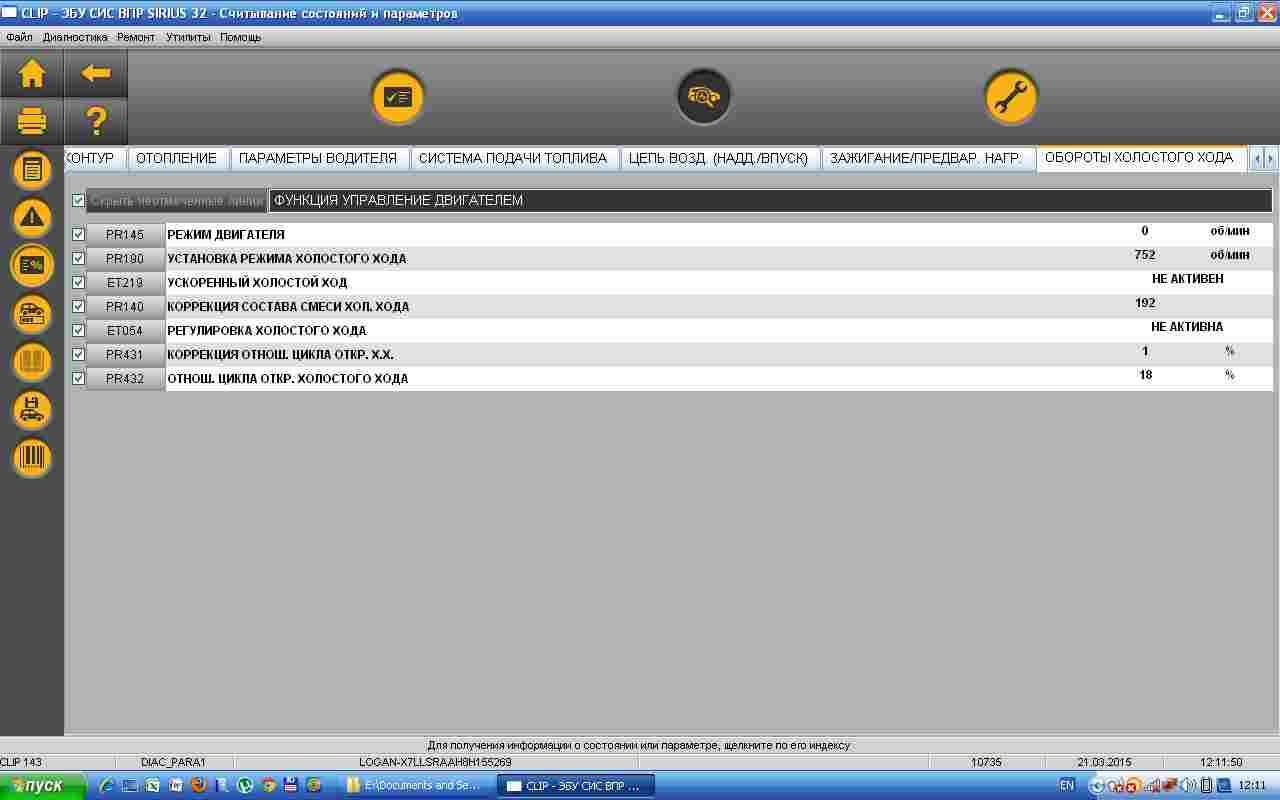Click the back arrow icon
The image size is (1280, 800).
pos(96,74)
